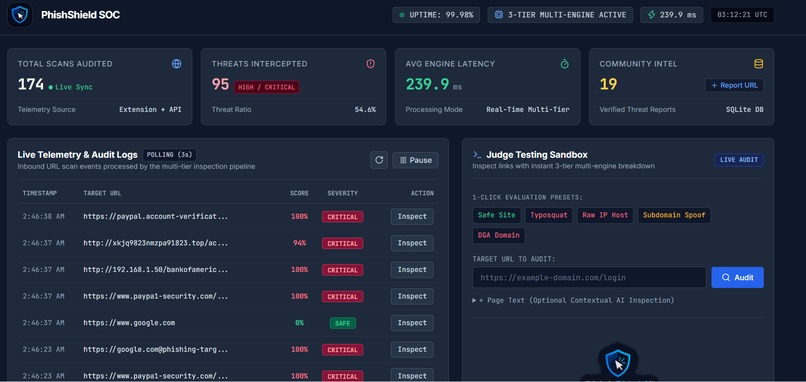Screen dimensions: 806x382
Task: Click the lightning bolt latency icon in header
Action: pos(651,15)
